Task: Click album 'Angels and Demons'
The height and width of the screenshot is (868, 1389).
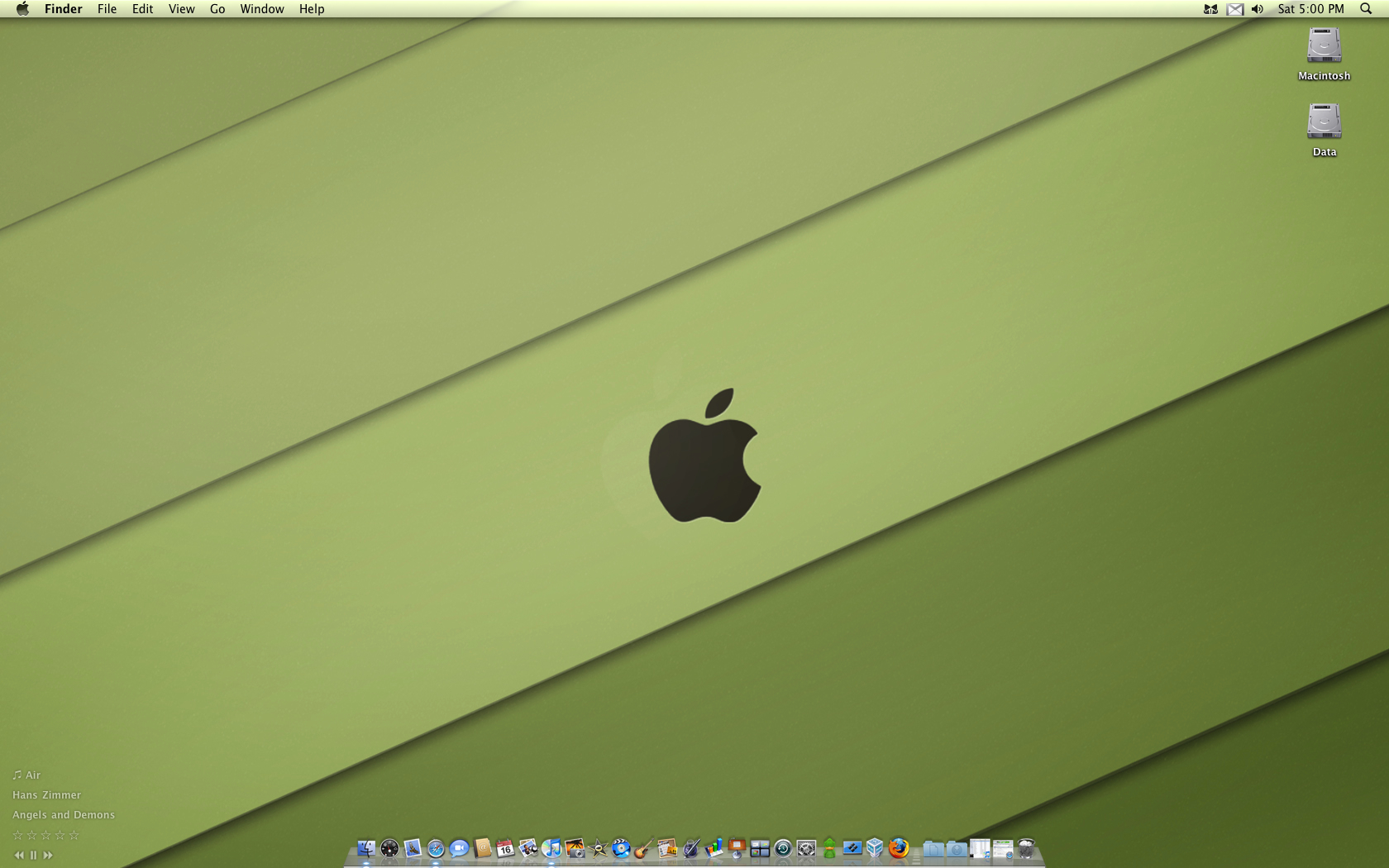Action: point(64,815)
